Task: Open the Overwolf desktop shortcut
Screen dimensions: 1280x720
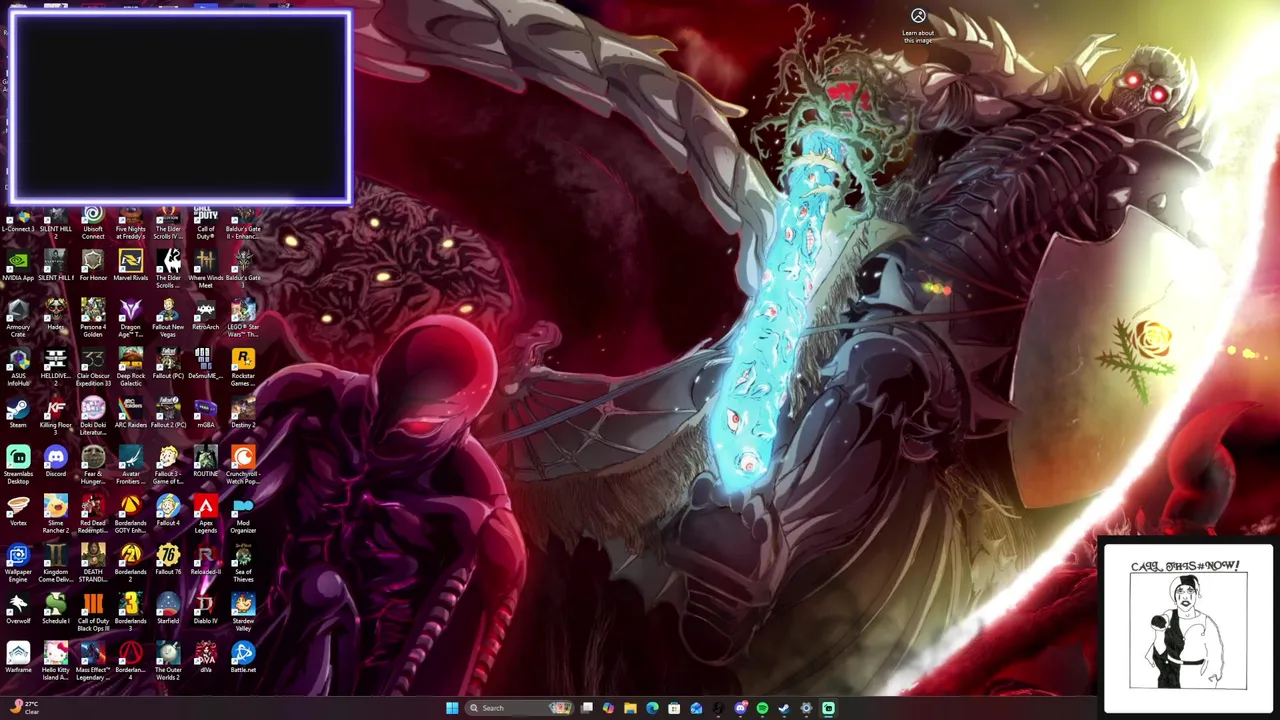Action: [18, 610]
